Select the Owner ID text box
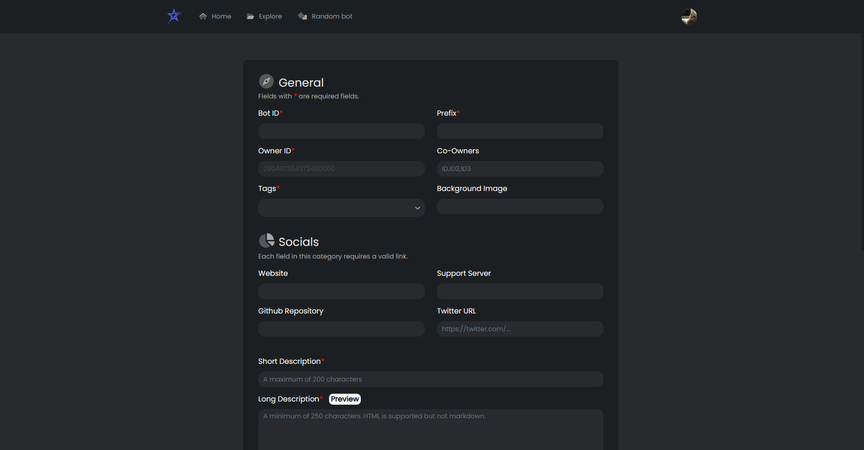864x450 pixels. click(x=341, y=169)
